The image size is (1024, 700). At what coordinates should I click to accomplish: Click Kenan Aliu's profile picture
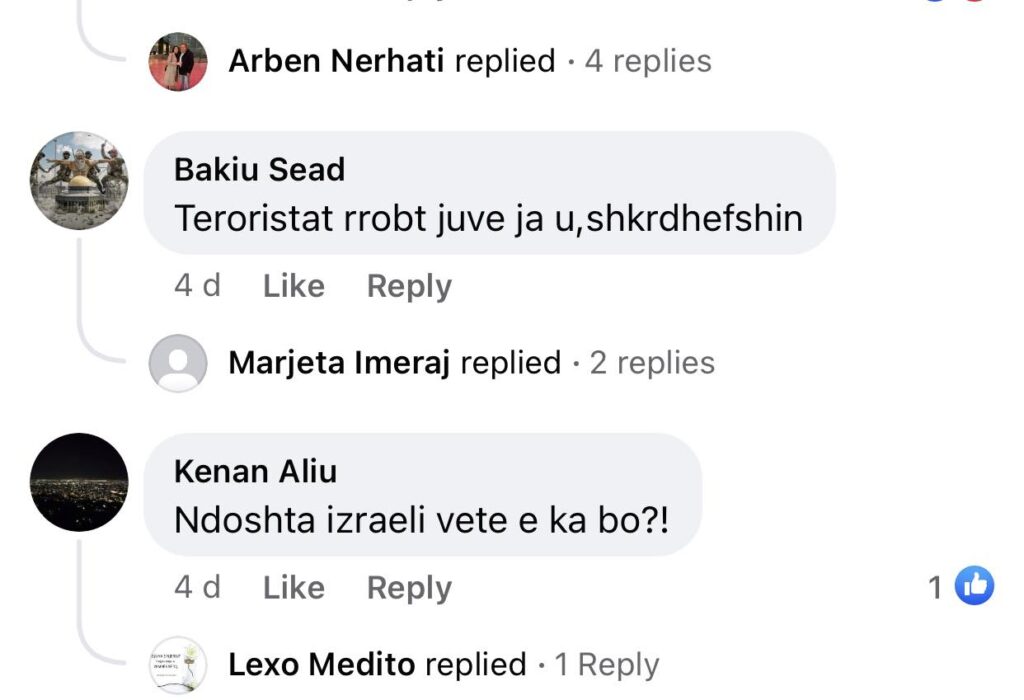[79, 482]
